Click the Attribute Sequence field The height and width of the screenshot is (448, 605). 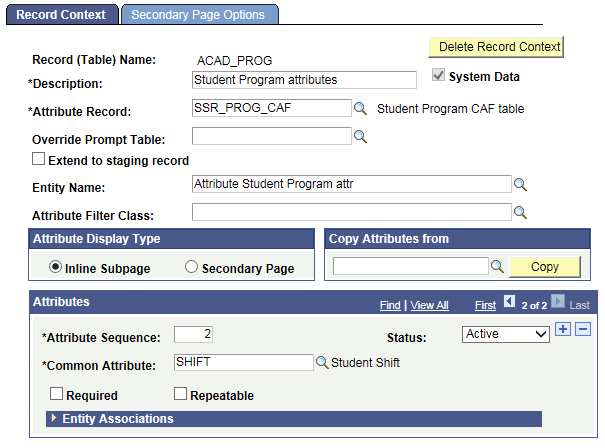(x=193, y=334)
